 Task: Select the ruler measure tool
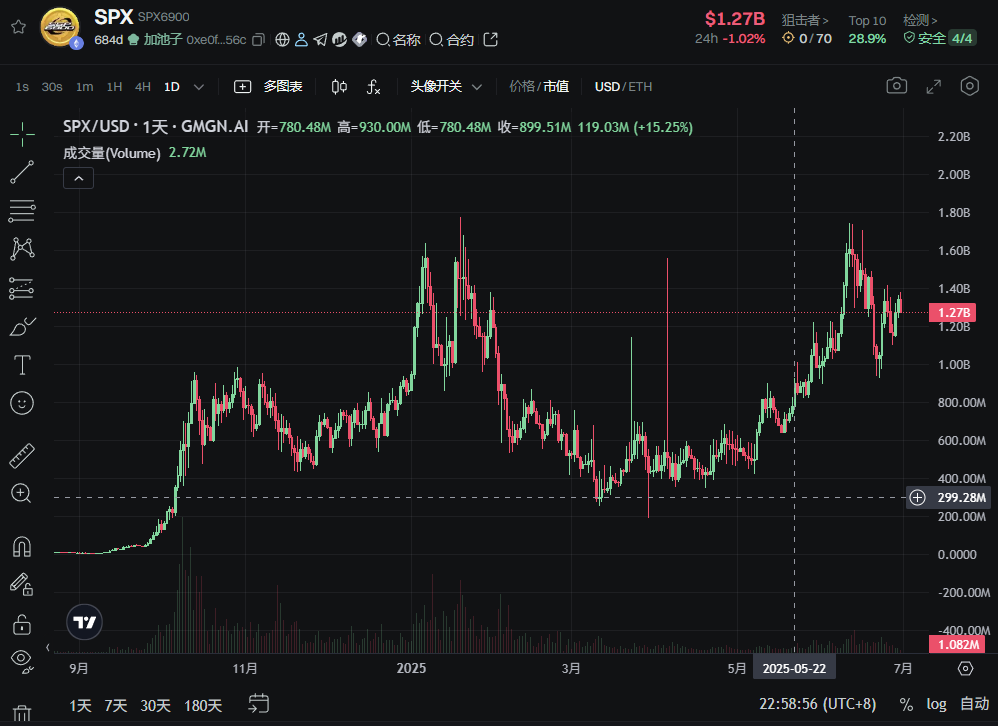click(22, 456)
